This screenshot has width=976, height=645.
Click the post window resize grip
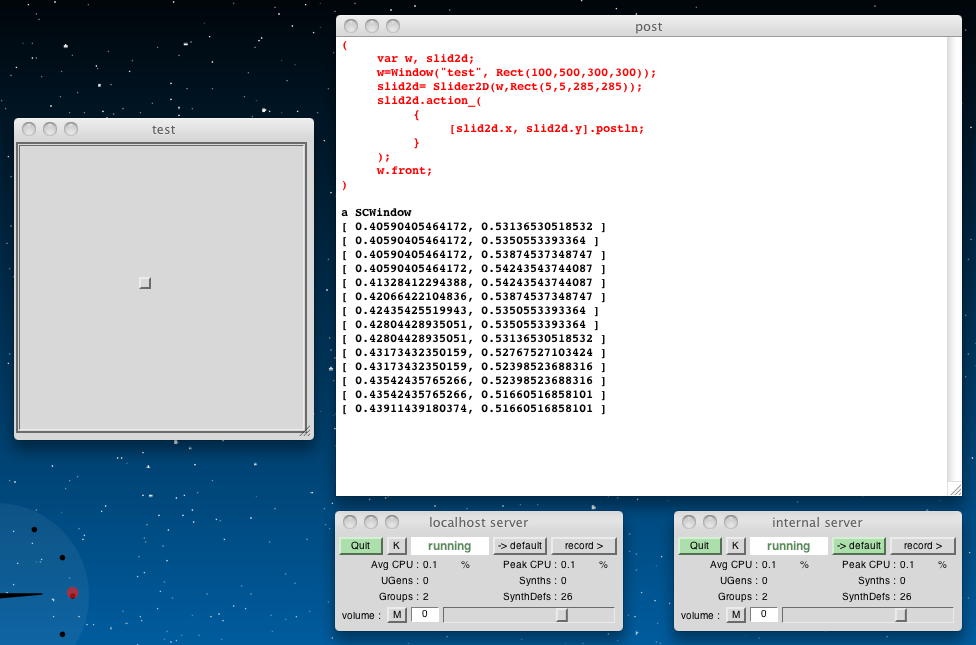pyautogui.click(x=954, y=488)
